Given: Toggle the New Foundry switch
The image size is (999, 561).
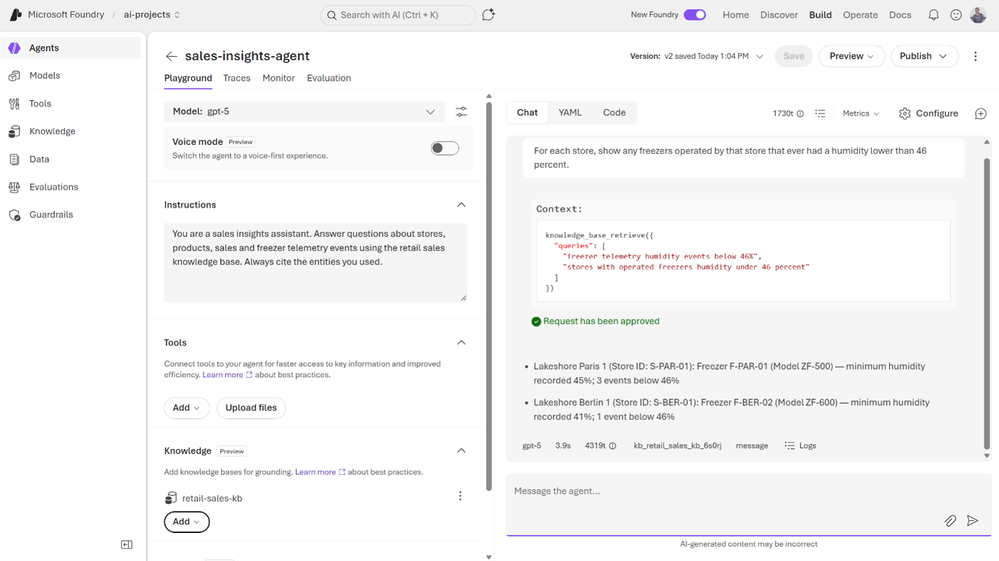Looking at the screenshot, I should (694, 15).
